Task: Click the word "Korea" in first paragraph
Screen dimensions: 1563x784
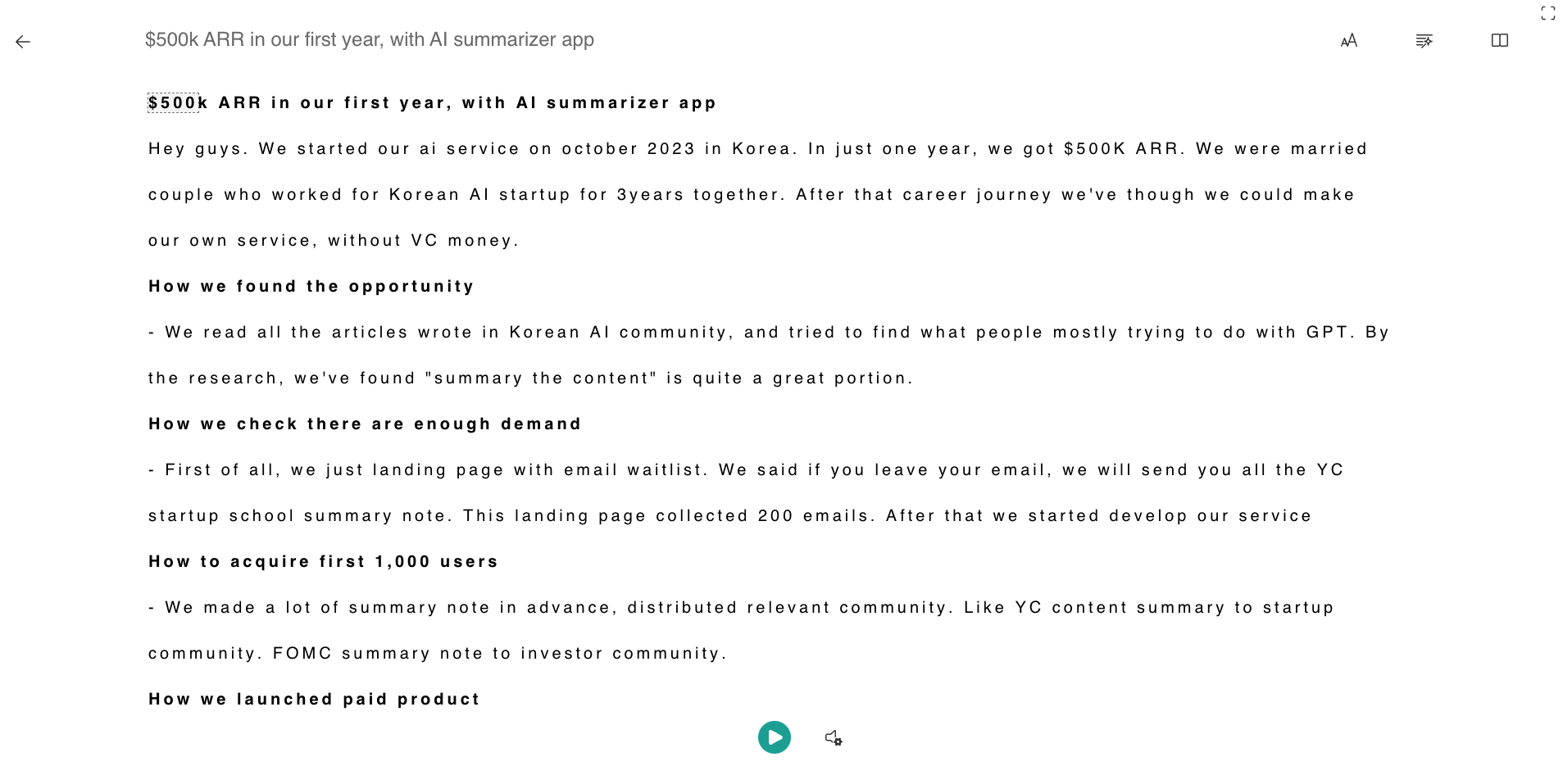Action: click(761, 149)
